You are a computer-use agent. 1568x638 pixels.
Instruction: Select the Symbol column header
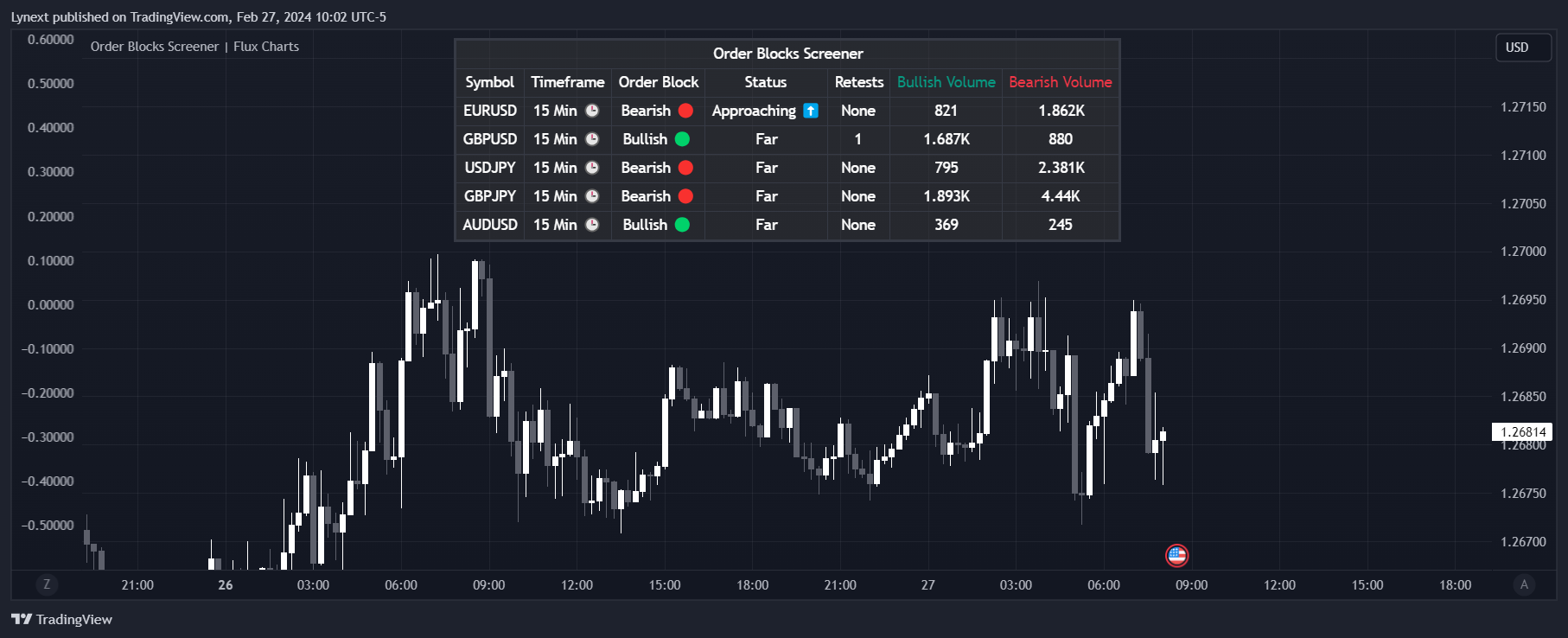489,82
